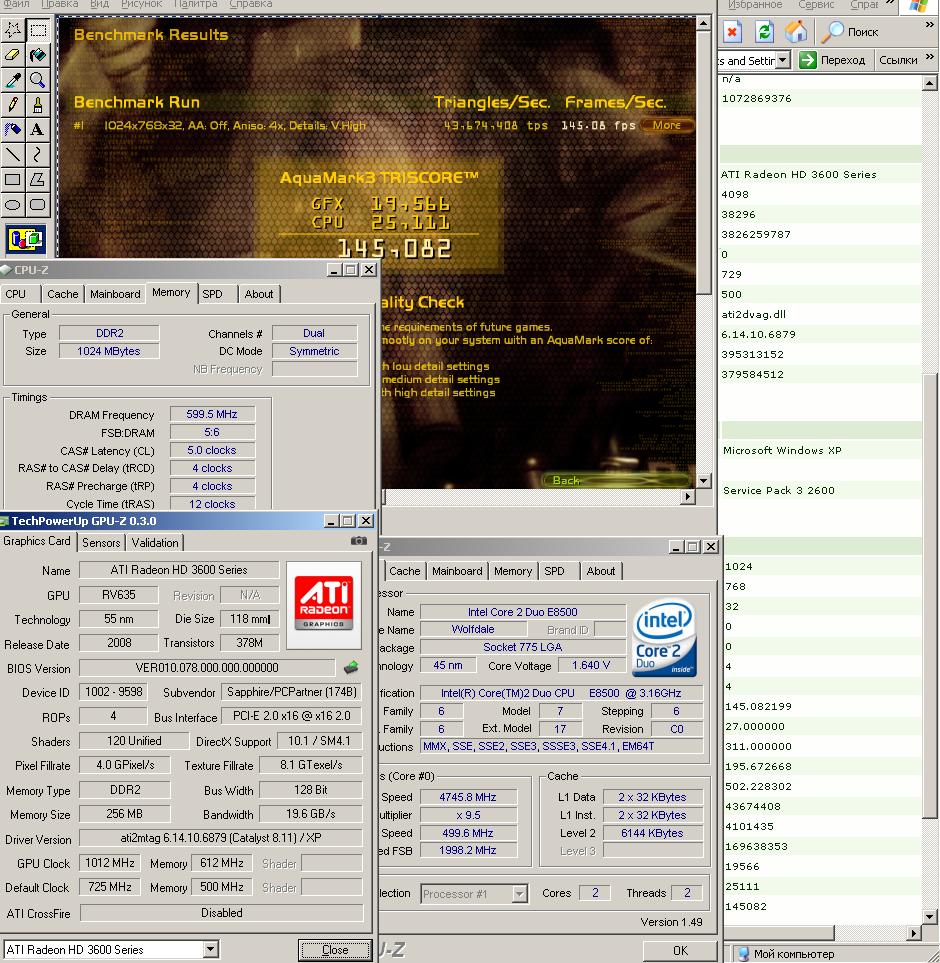This screenshot has width=940, height=963.
Task: Click the ATI Radeon logo in GPU-Z
Action: tap(324, 604)
